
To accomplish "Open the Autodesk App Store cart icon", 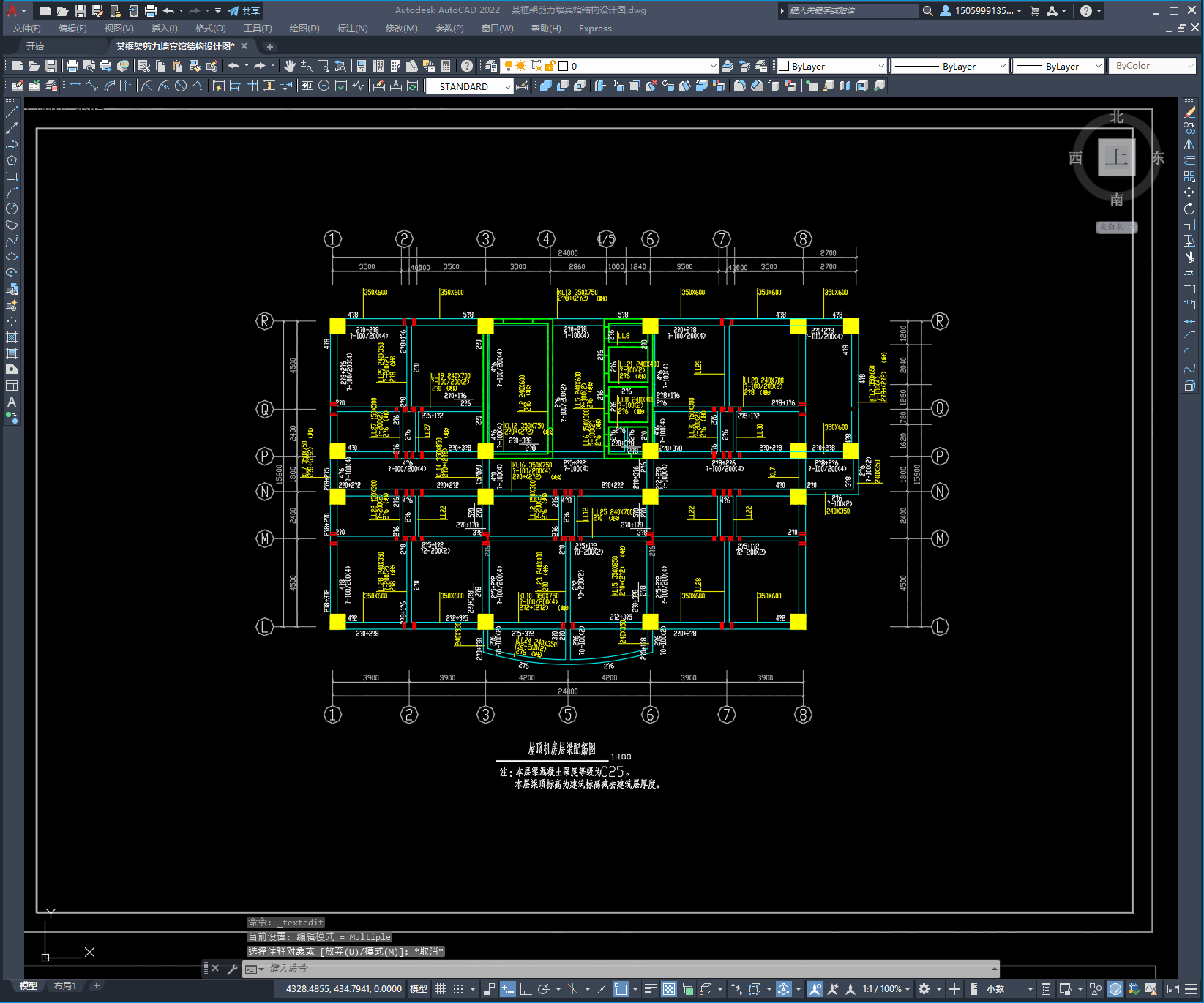I will pos(1035,11).
